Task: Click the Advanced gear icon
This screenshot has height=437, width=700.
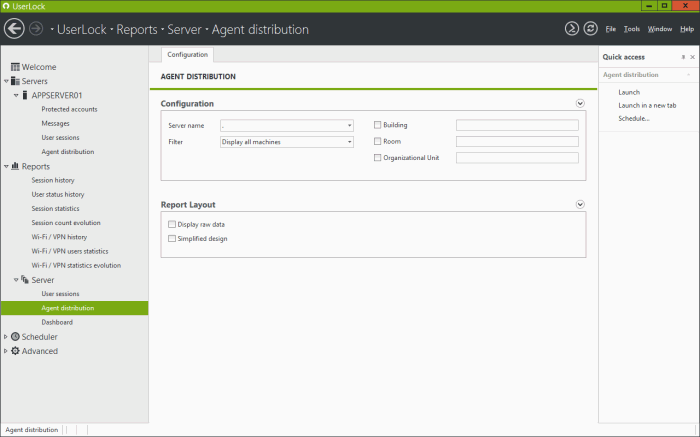Action: pos(15,351)
